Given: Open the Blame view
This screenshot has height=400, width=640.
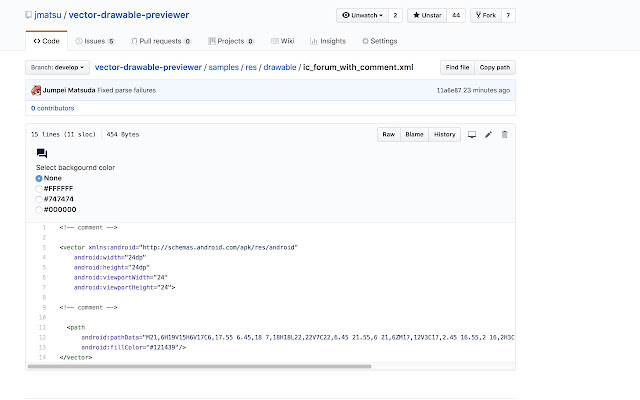Looking at the screenshot, I should [414, 135].
